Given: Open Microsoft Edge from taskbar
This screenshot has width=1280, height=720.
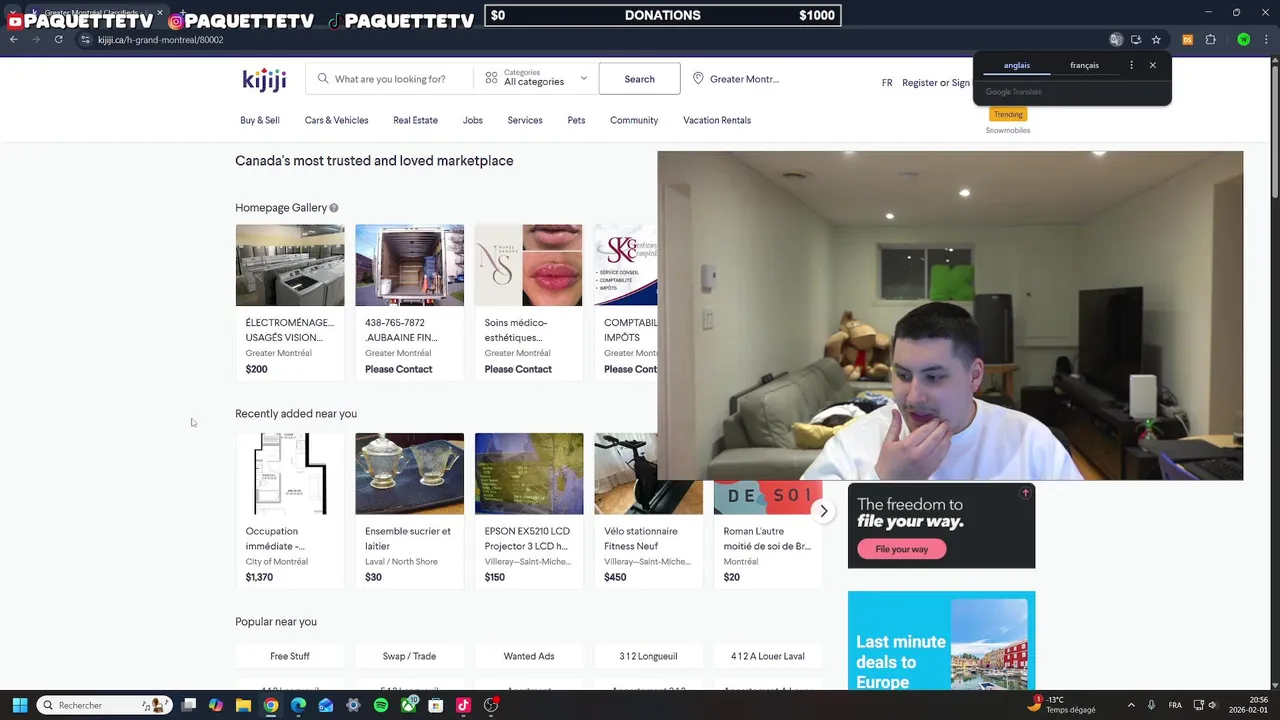Looking at the screenshot, I should coord(298,705).
